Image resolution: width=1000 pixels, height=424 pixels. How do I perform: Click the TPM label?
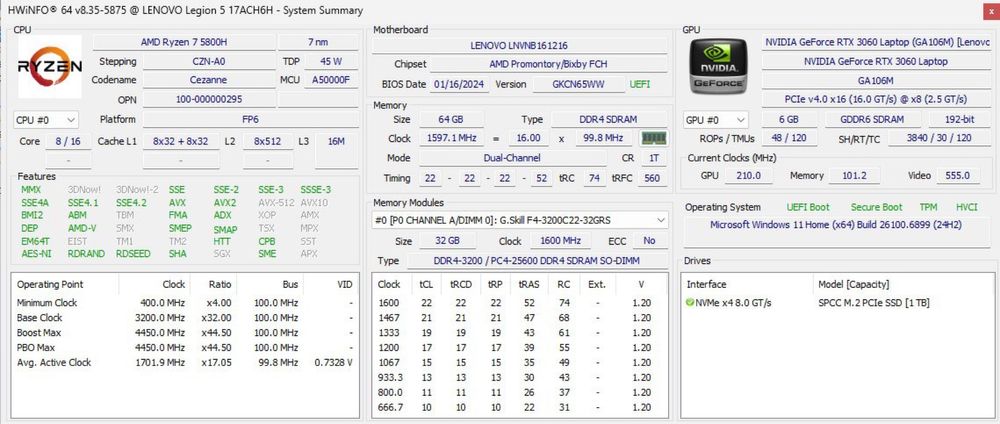point(928,207)
